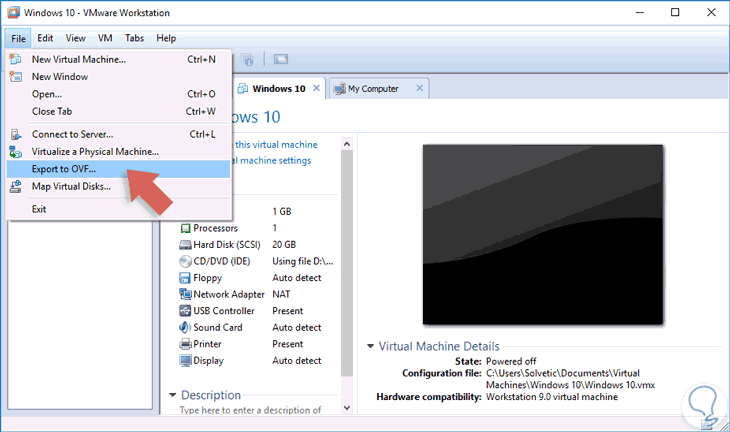Click the devices panel scroll up arrow
Viewport: 730px width, 432px height.
(x=346, y=144)
